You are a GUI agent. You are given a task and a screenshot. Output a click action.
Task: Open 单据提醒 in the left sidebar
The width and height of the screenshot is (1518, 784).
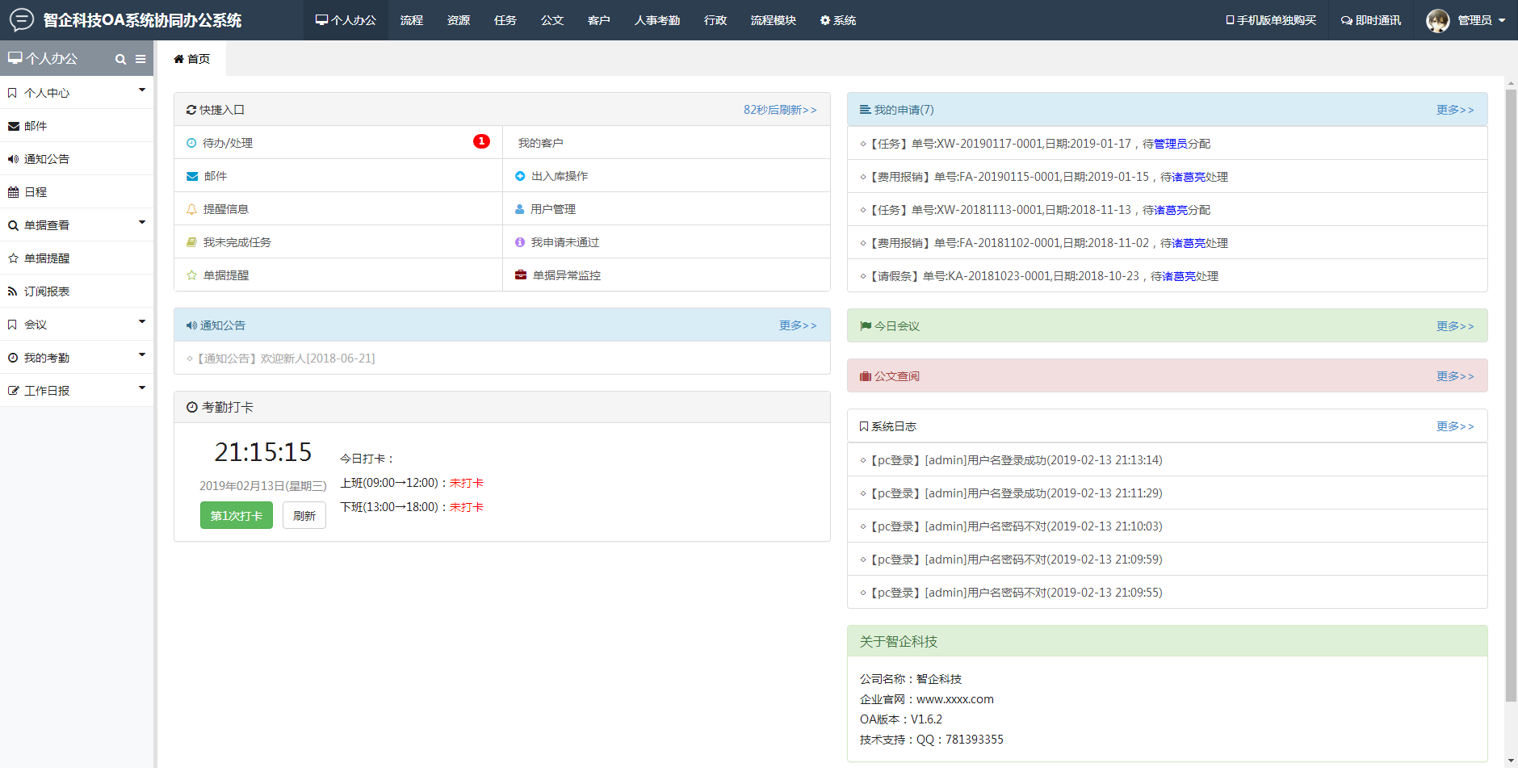click(x=77, y=258)
